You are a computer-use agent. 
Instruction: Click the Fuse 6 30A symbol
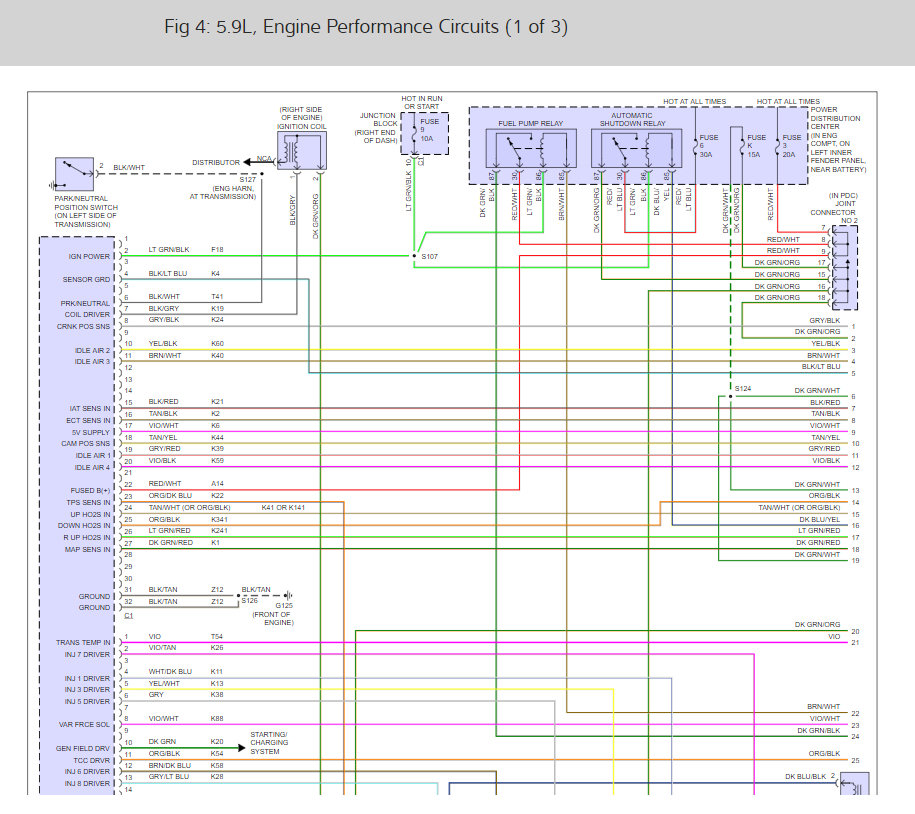coord(696,146)
